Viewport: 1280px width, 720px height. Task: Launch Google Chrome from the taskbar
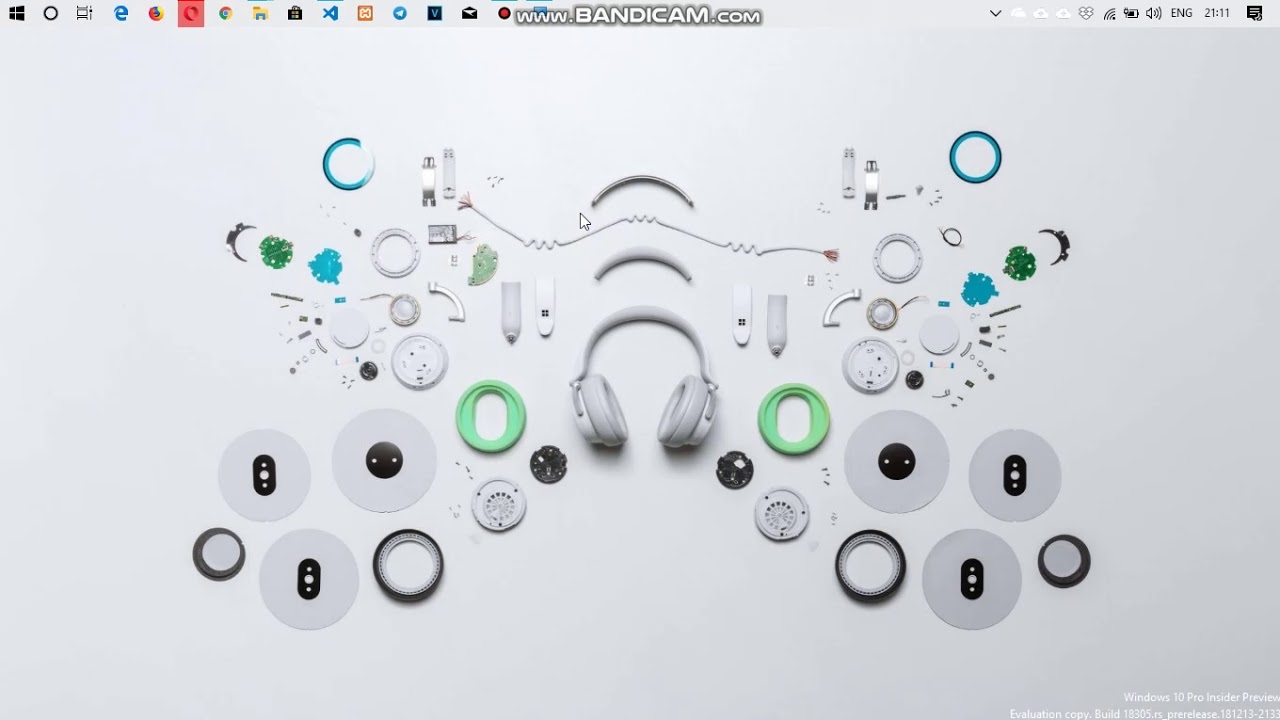(226, 14)
